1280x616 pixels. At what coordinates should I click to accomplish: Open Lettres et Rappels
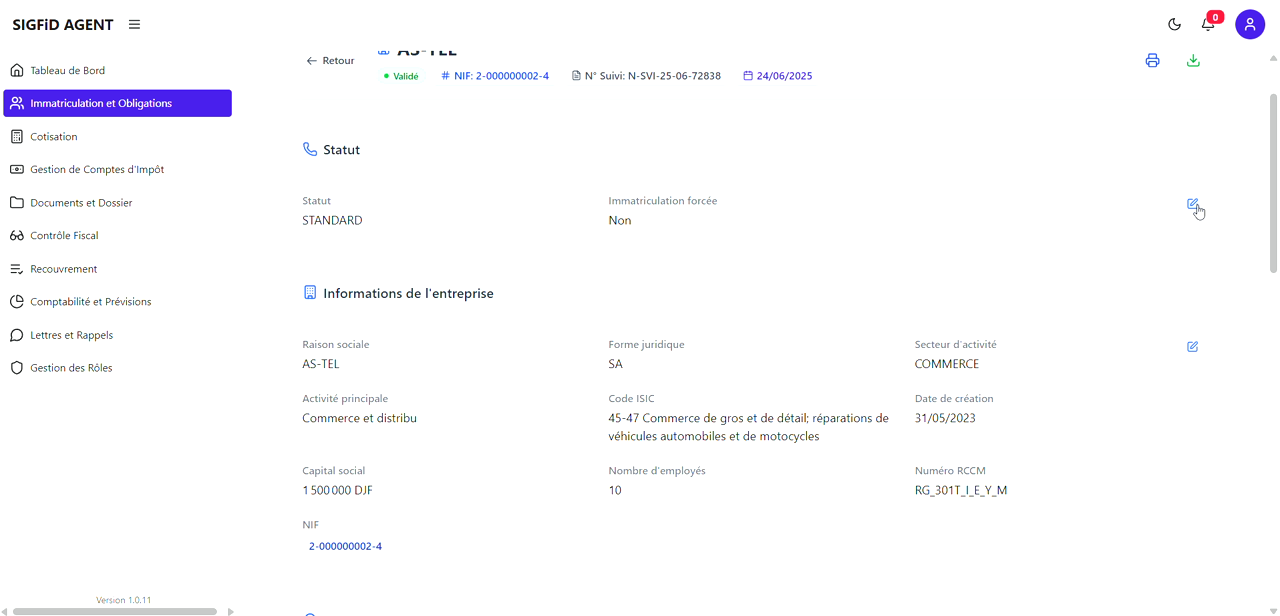[71, 335]
